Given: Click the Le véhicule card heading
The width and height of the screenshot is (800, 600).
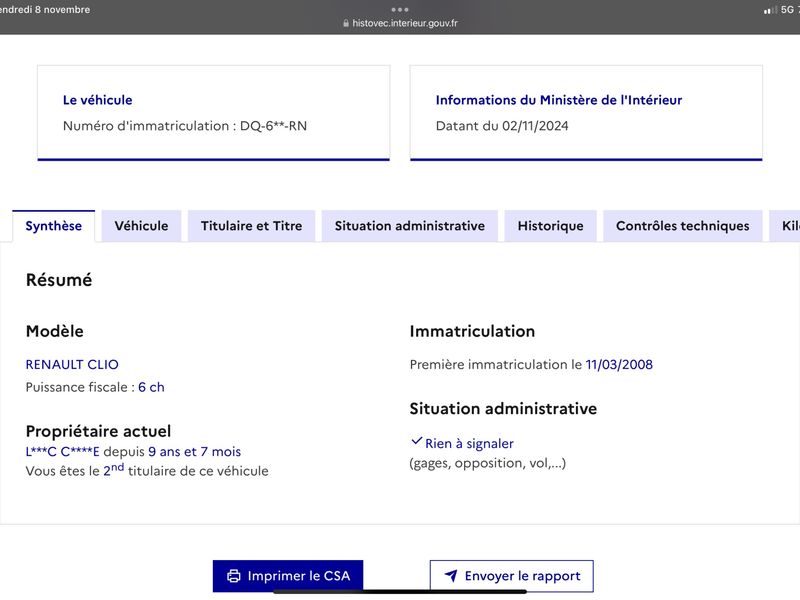Looking at the screenshot, I should [97, 100].
